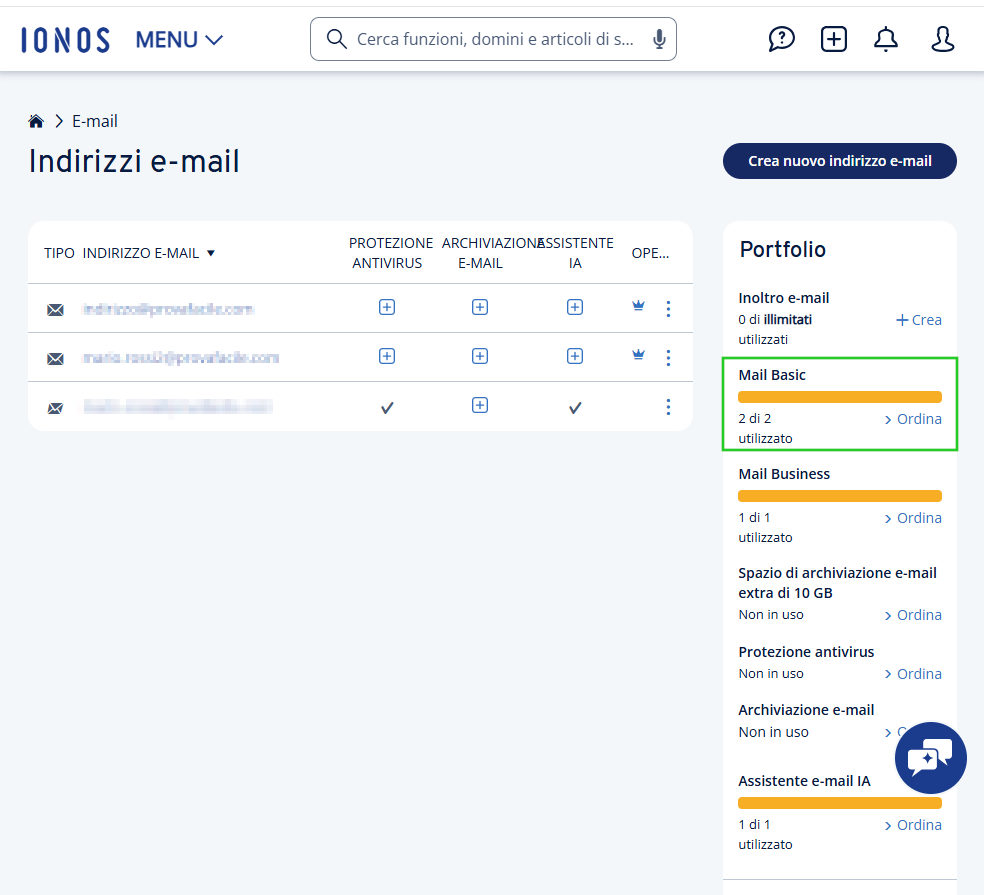The height and width of the screenshot is (895, 984).
Task: Open the three-dot options menu on the first row
Action: pyautogui.click(x=668, y=309)
